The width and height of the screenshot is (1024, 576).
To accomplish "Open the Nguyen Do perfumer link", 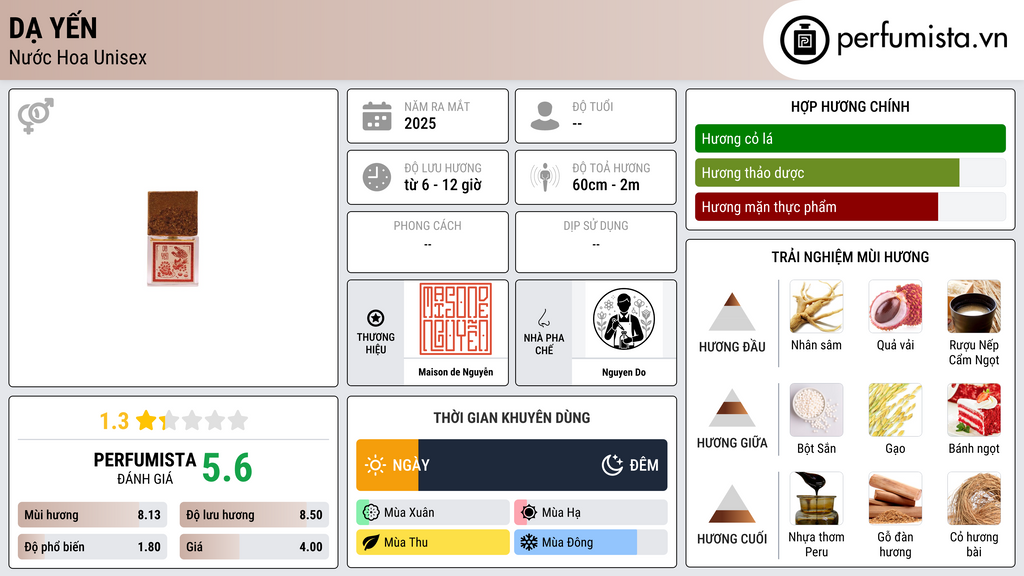I will pyautogui.click(x=624, y=372).
